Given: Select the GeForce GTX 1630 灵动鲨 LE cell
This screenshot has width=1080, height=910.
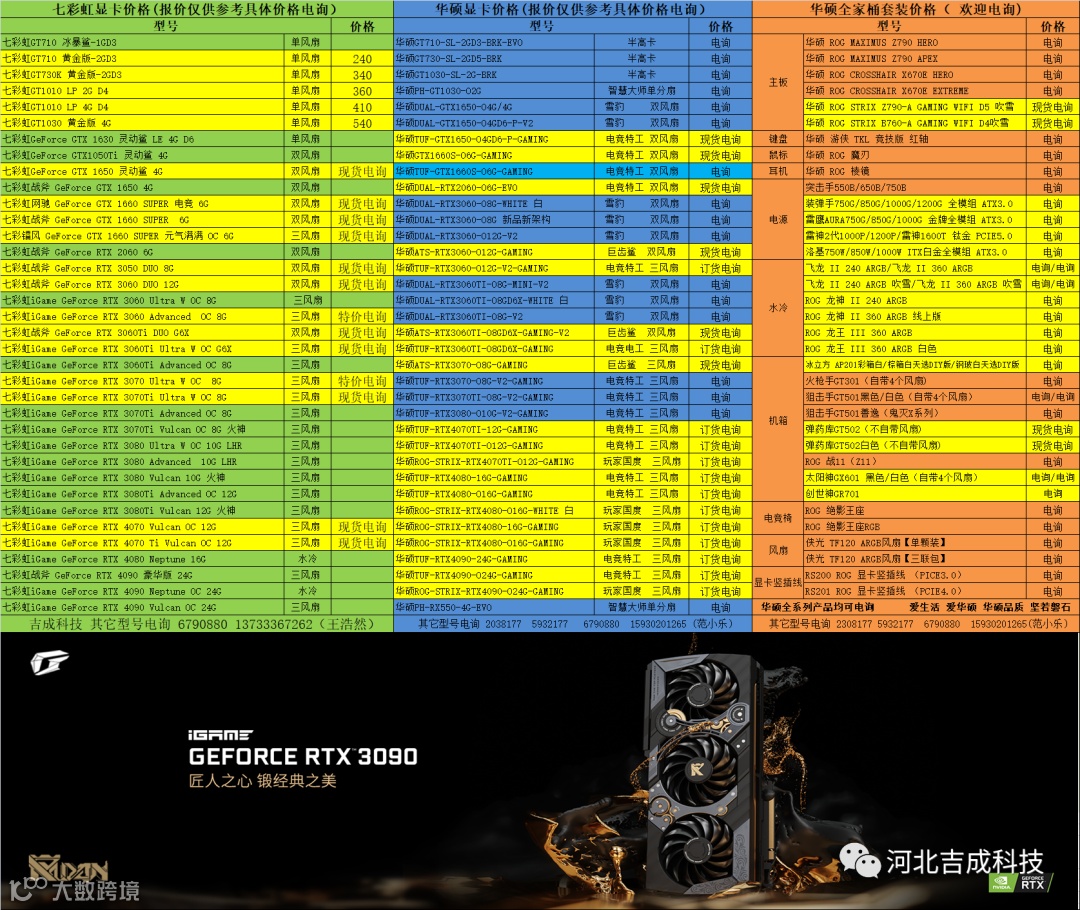Looking at the screenshot, I should [x=143, y=139].
